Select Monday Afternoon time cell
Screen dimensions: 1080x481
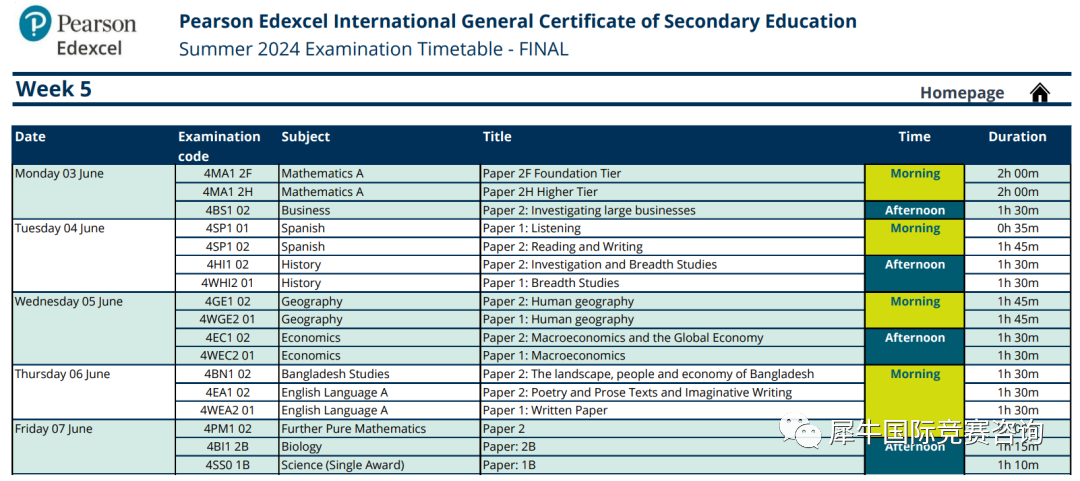coord(915,210)
